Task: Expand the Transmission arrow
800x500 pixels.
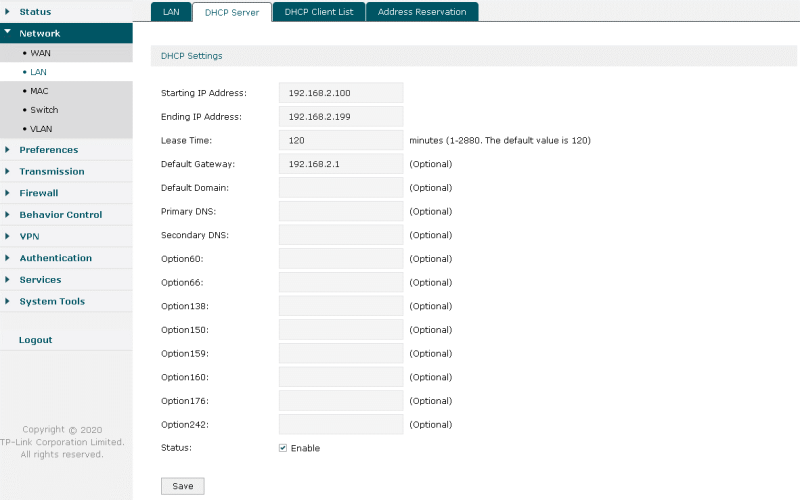Action: pos(7,171)
